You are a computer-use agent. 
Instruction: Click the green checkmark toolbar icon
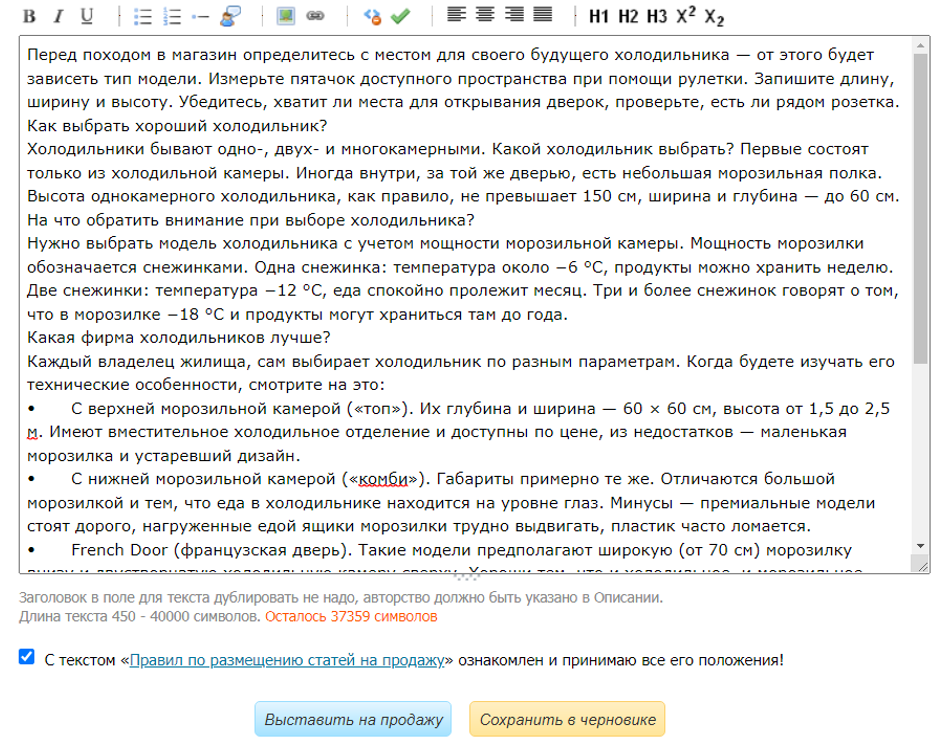click(x=400, y=16)
